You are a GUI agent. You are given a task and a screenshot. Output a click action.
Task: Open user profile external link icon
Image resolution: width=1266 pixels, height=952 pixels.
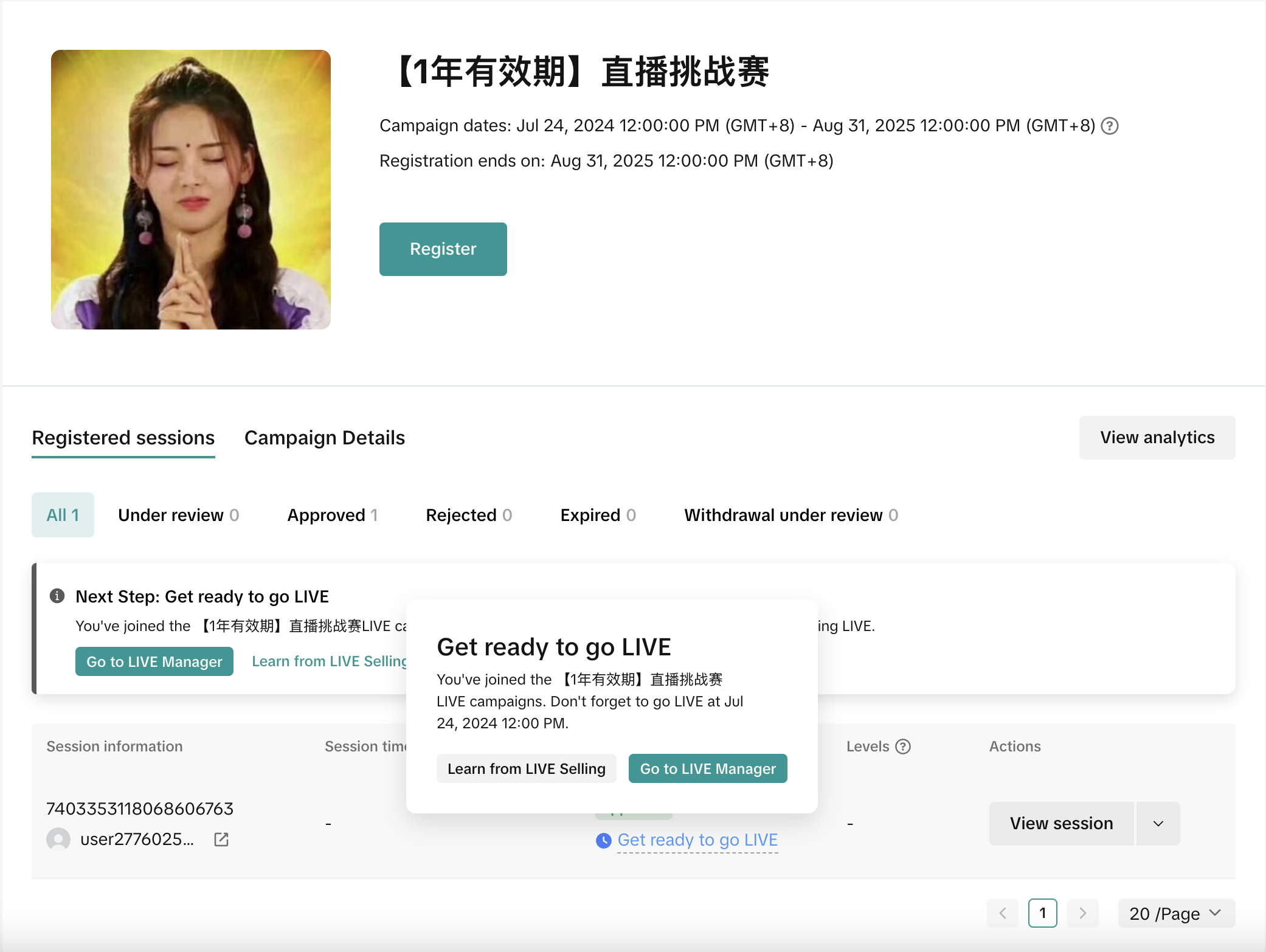pos(221,840)
